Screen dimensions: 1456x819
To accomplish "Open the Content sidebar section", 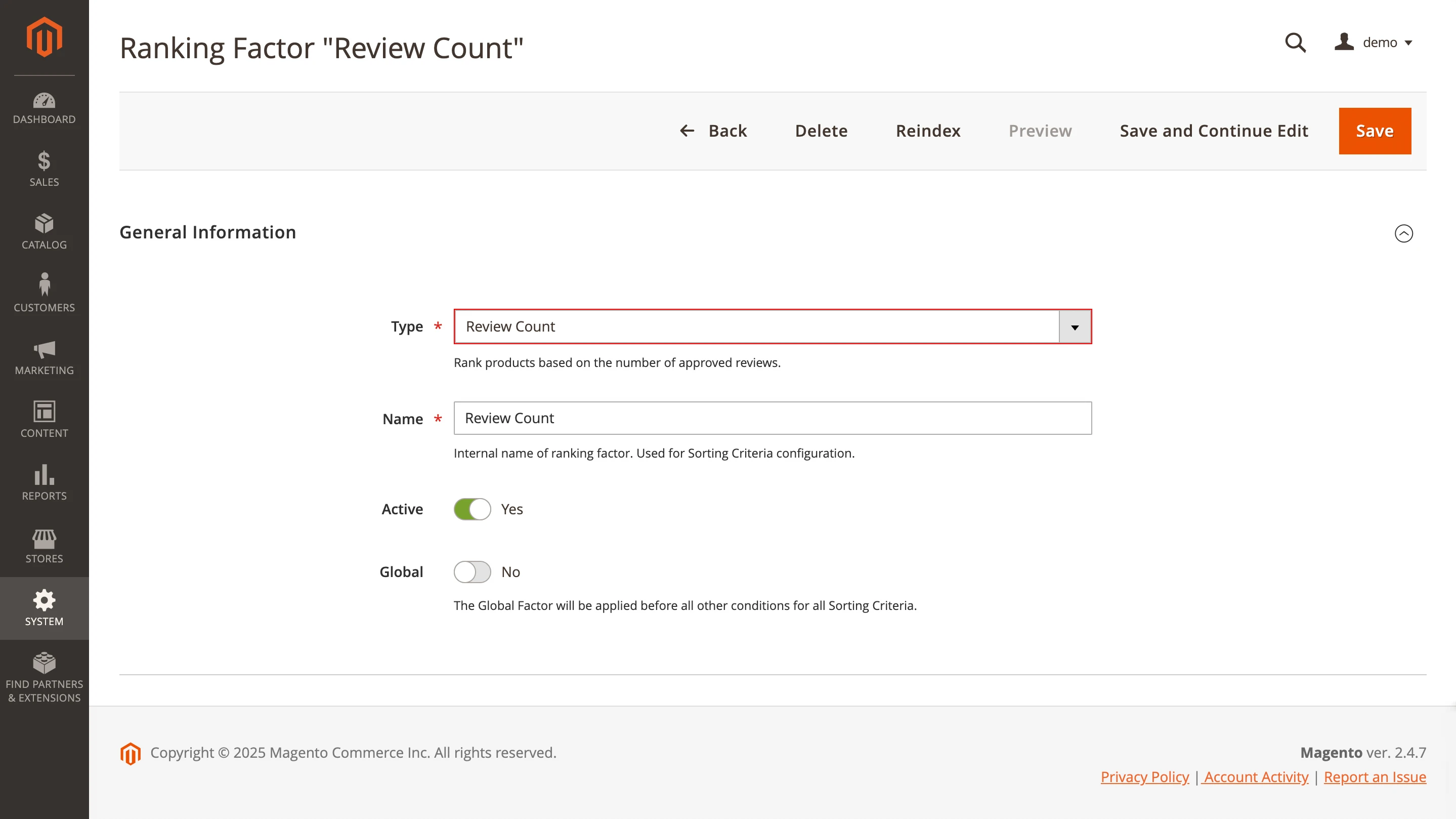I will point(44,420).
